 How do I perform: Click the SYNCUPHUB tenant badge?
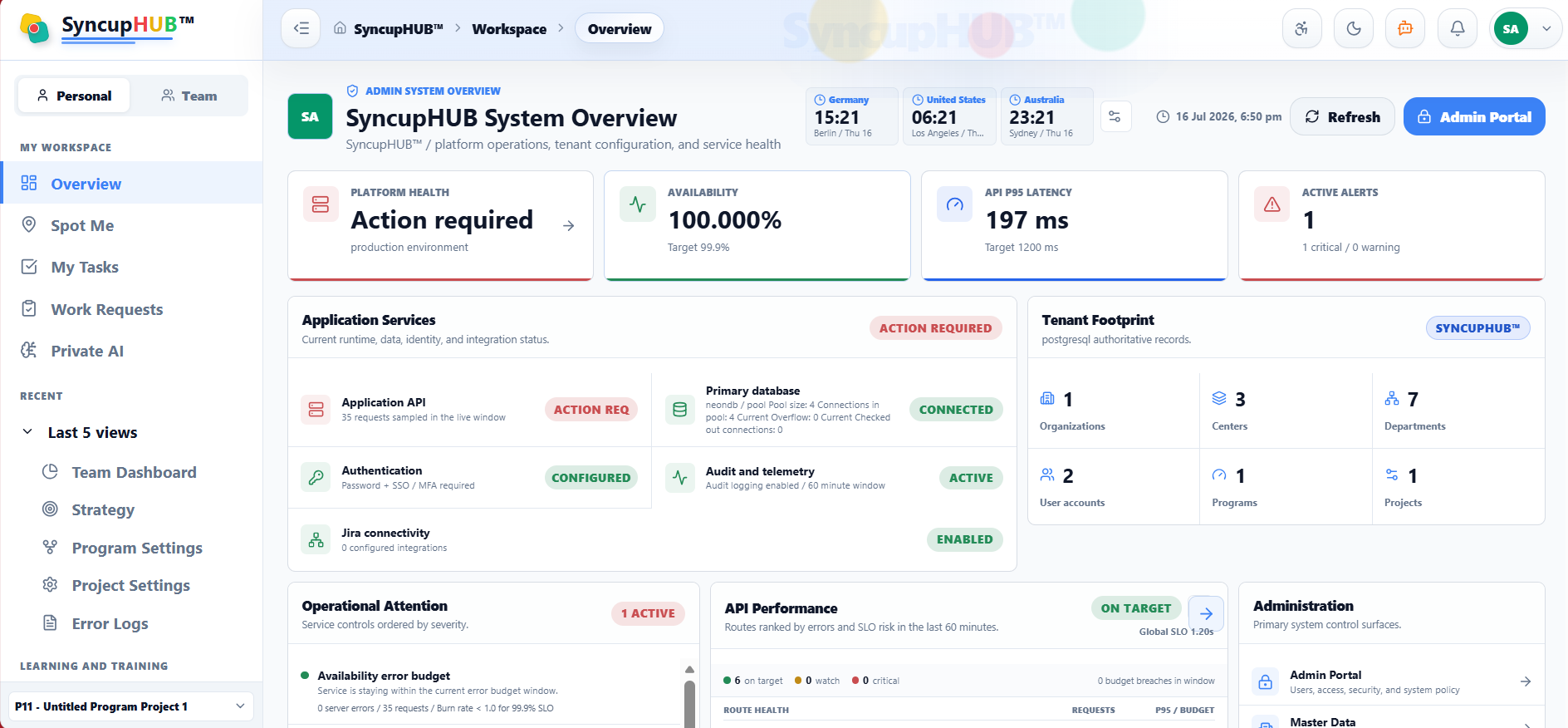[1477, 328]
